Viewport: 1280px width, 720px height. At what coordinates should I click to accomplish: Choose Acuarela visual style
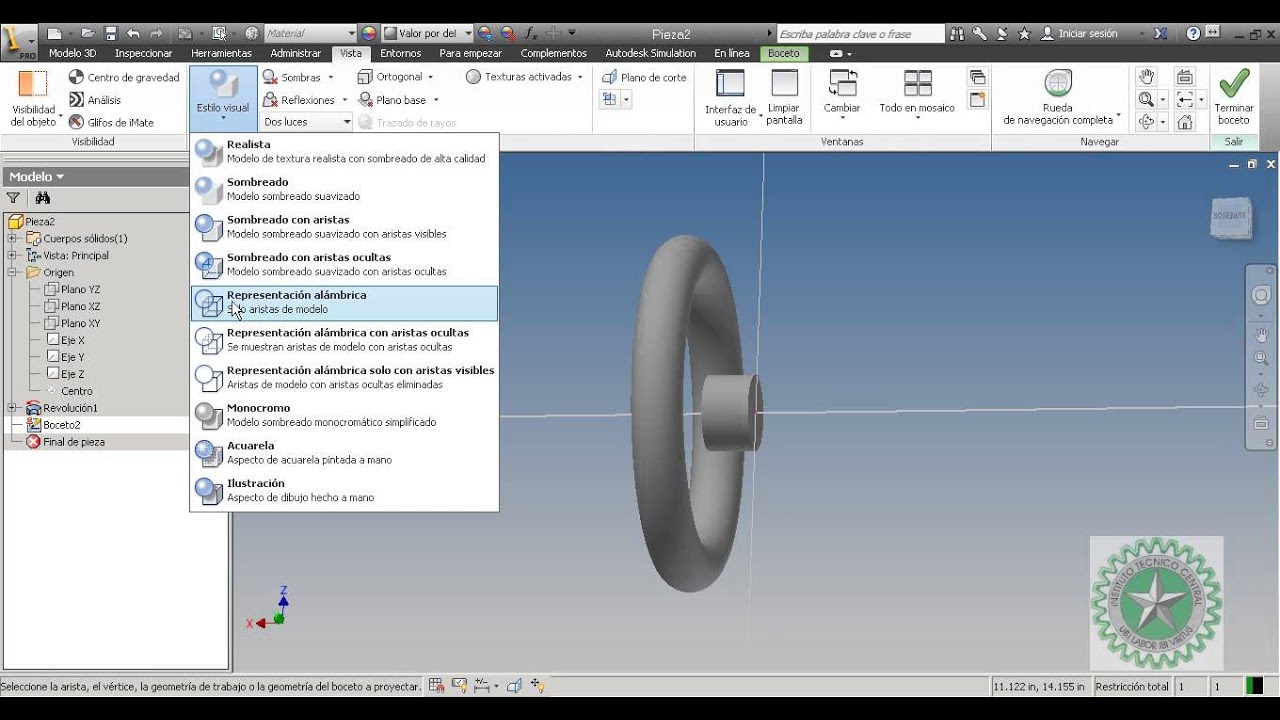pyautogui.click(x=344, y=453)
